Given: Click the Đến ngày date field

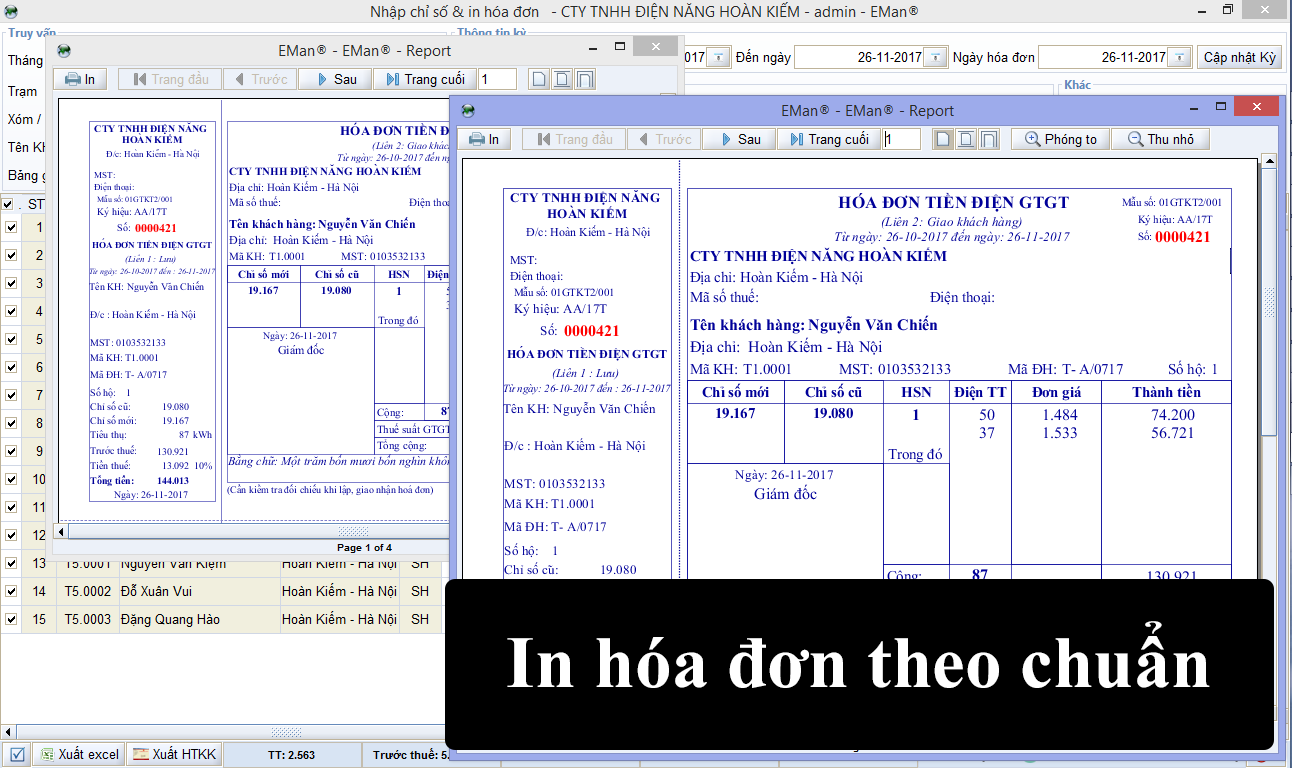Looking at the screenshot, I should pyautogui.click(x=871, y=57).
